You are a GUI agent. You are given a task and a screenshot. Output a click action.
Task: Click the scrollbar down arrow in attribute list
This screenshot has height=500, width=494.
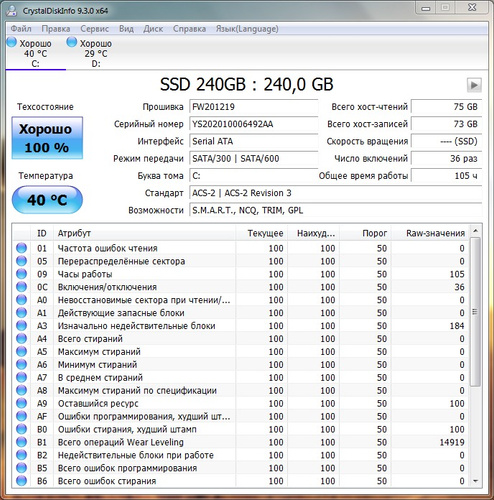click(476, 481)
